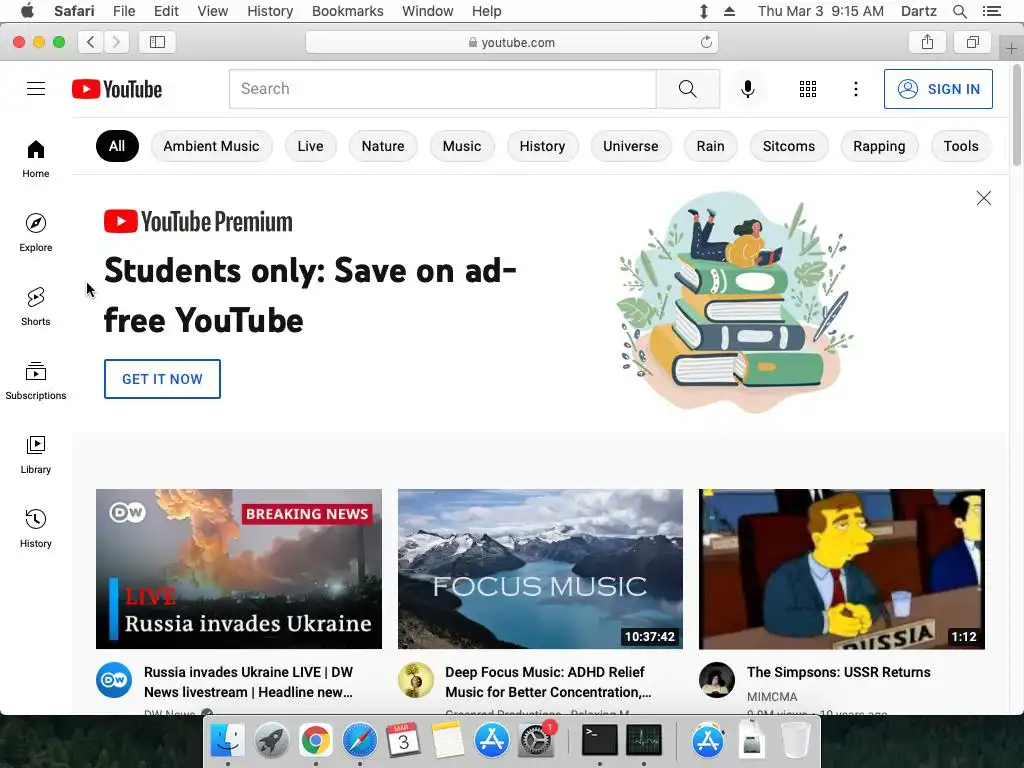Select the Nature filter chip
This screenshot has width=1024, height=768.
[x=383, y=146]
